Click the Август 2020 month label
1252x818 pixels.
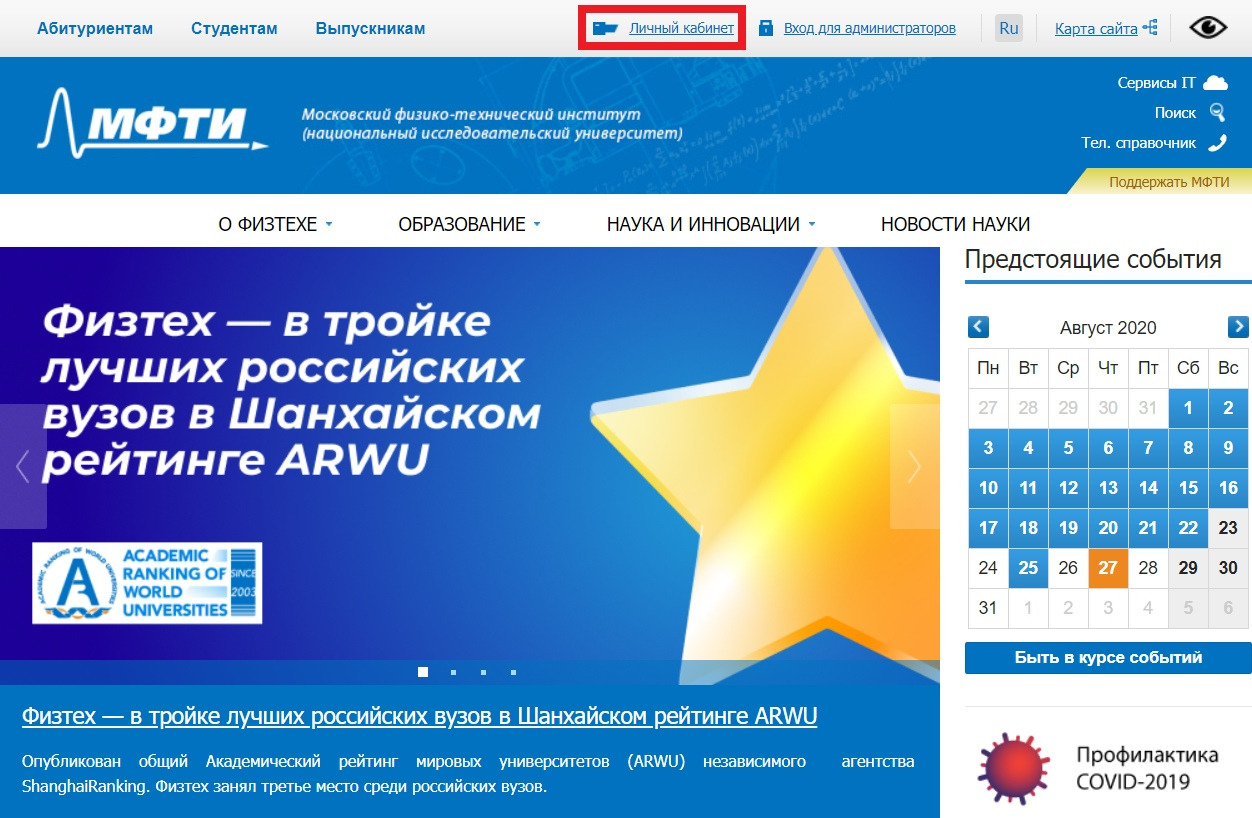1108,327
